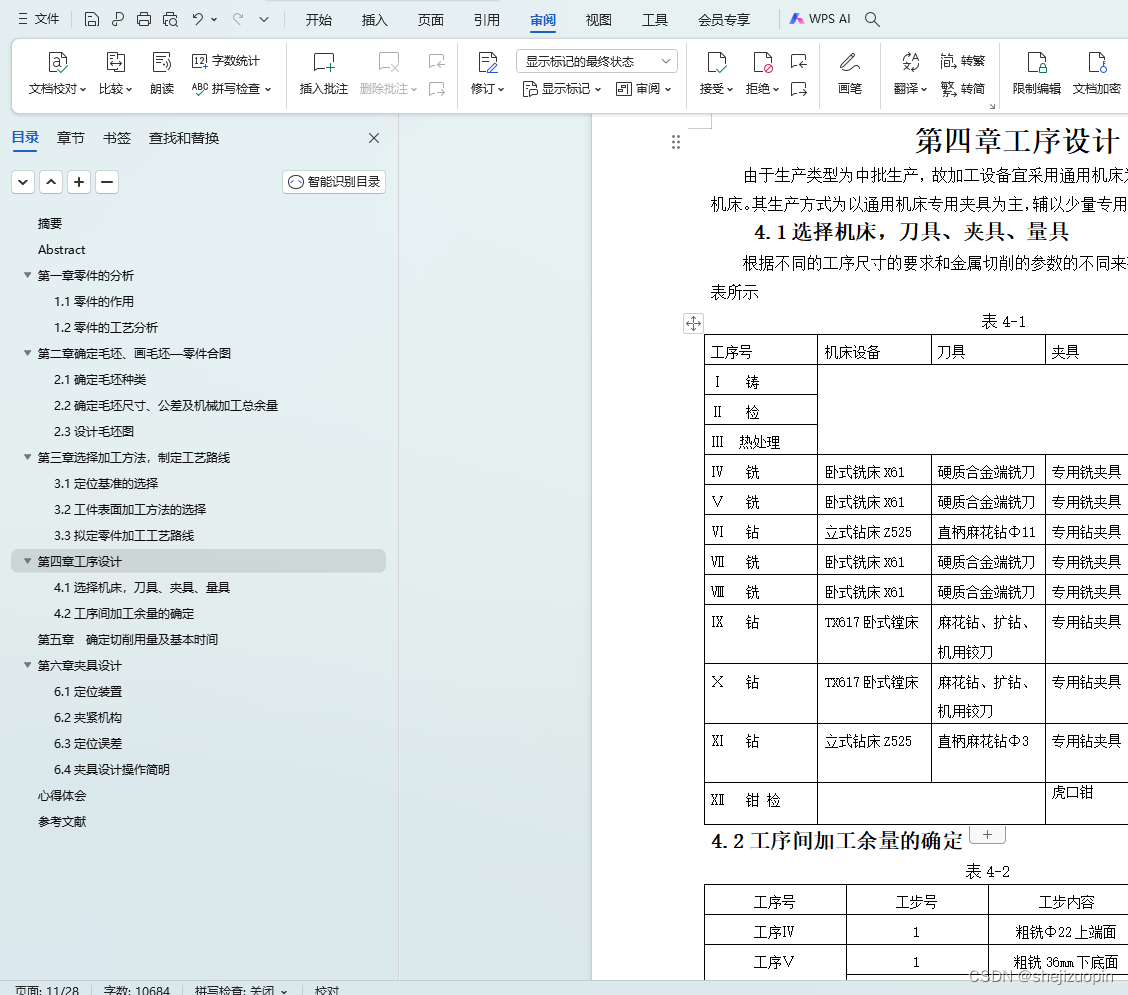Switch to 插入 ribbon tab

[374, 19]
